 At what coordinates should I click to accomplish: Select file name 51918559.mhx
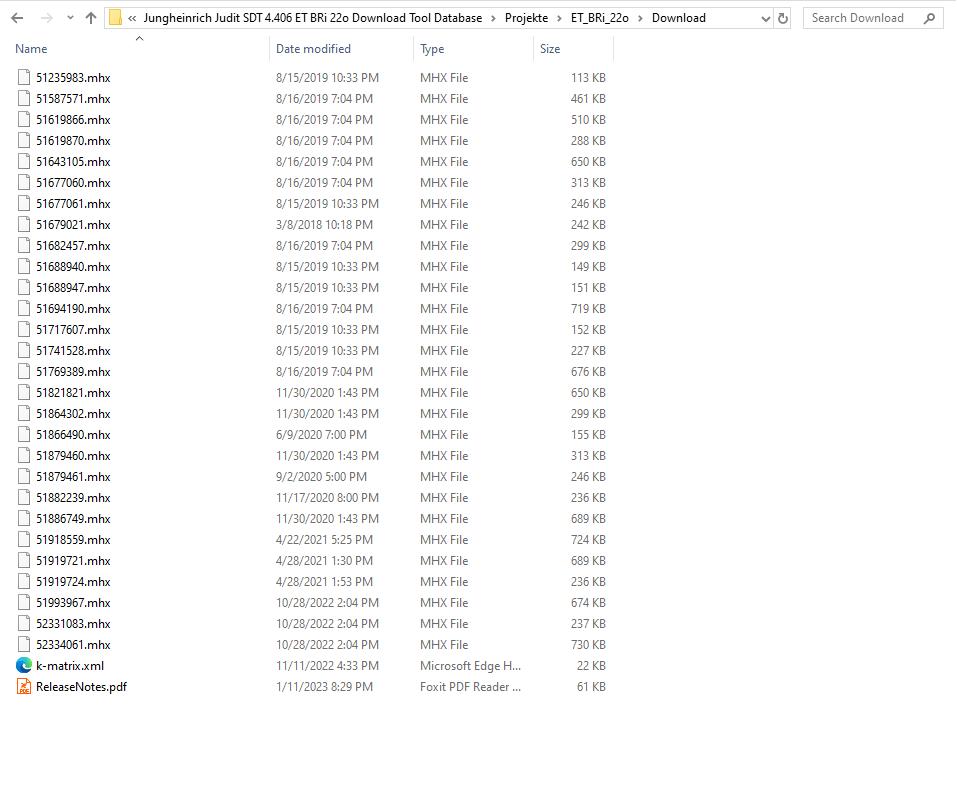[73, 540]
